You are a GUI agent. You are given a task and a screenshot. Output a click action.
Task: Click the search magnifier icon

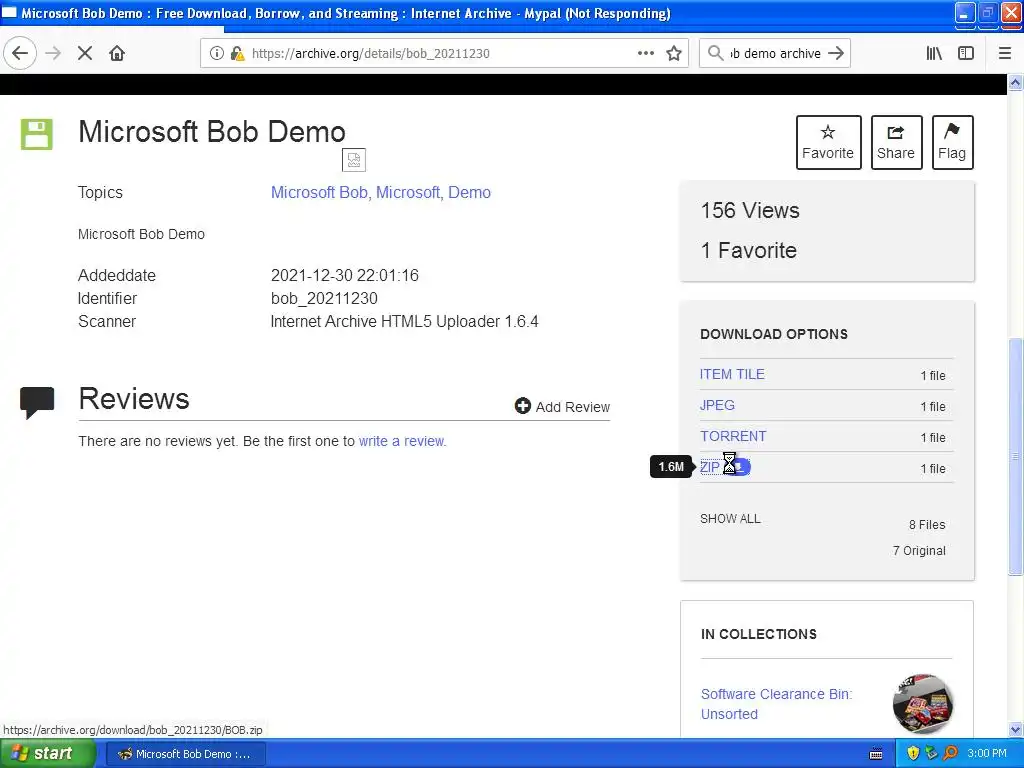click(715, 54)
